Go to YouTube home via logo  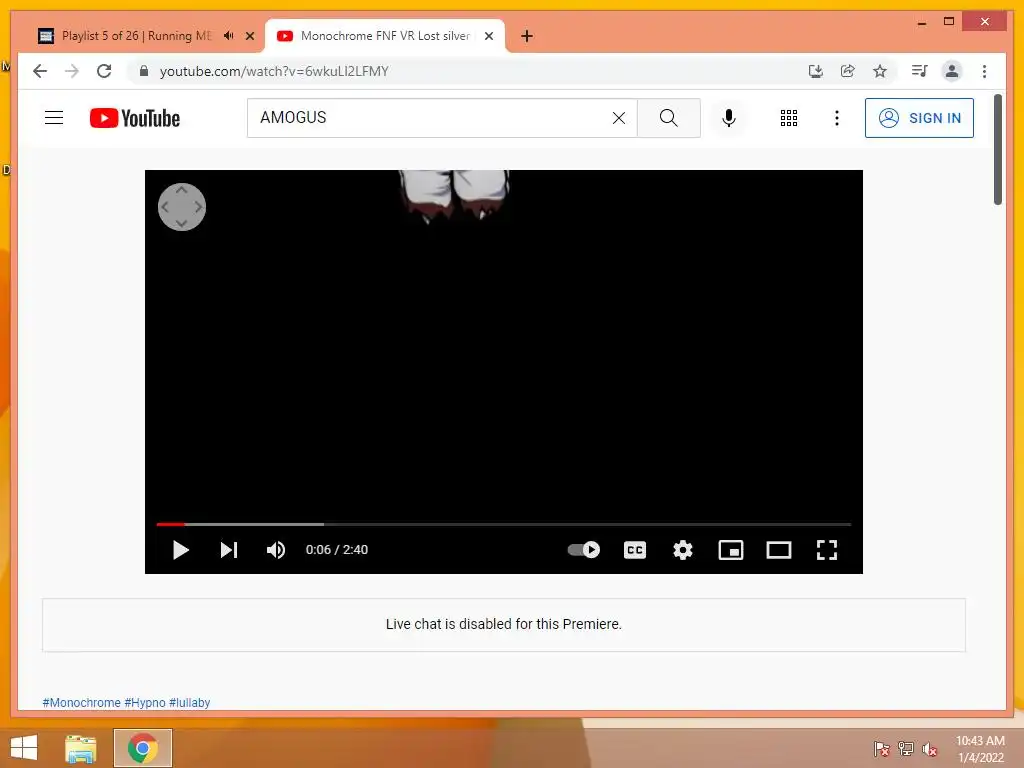point(135,118)
